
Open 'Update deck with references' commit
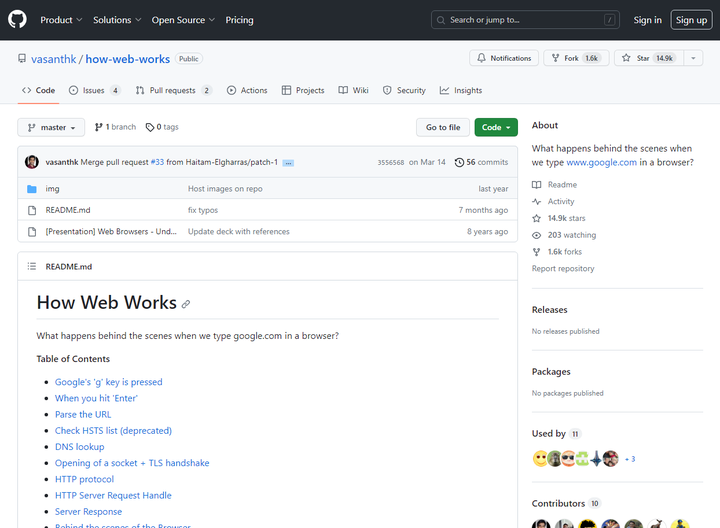pos(239,231)
